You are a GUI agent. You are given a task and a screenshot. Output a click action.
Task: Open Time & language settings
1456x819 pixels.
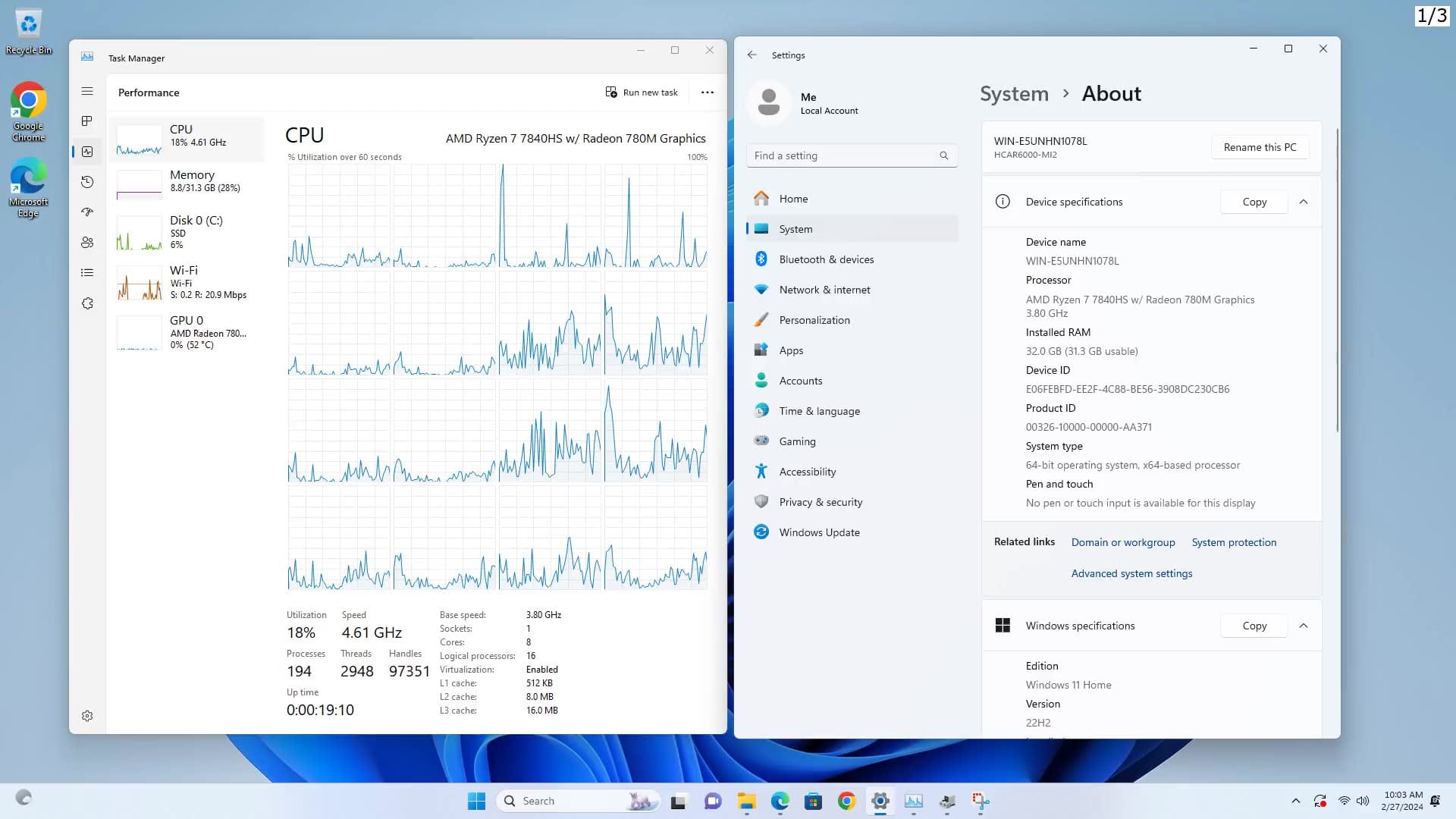tap(852, 411)
